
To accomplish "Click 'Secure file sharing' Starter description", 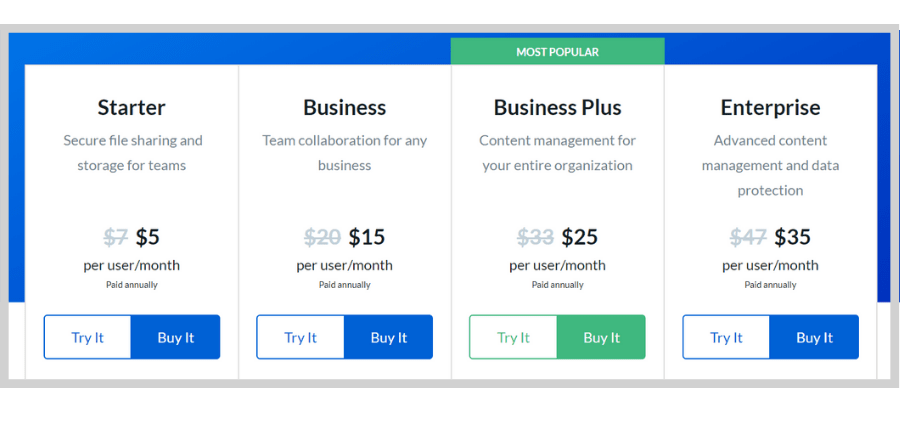I will point(133,153).
